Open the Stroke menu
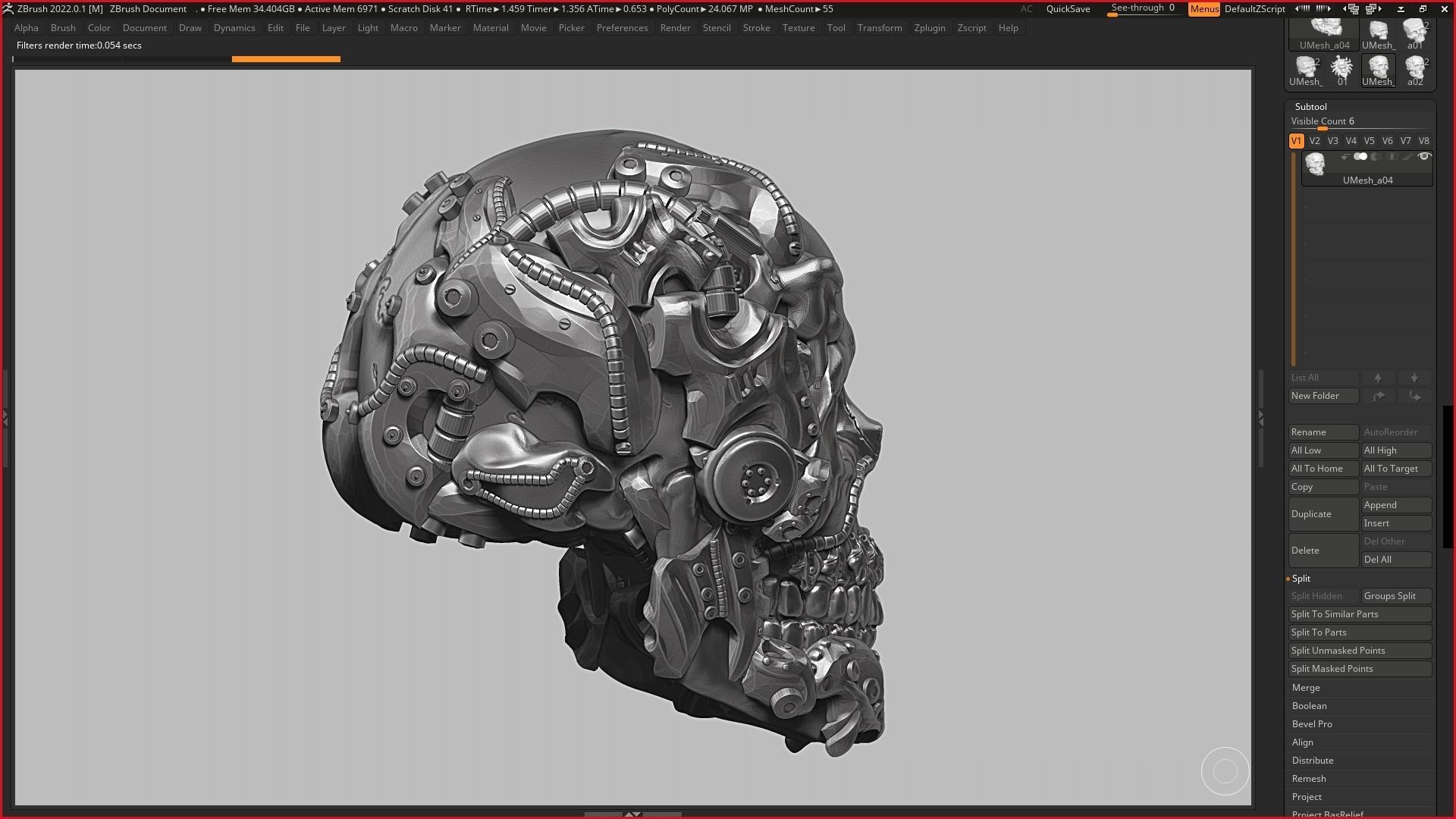This screenshot has width=1456, height=819. (756, 28)
